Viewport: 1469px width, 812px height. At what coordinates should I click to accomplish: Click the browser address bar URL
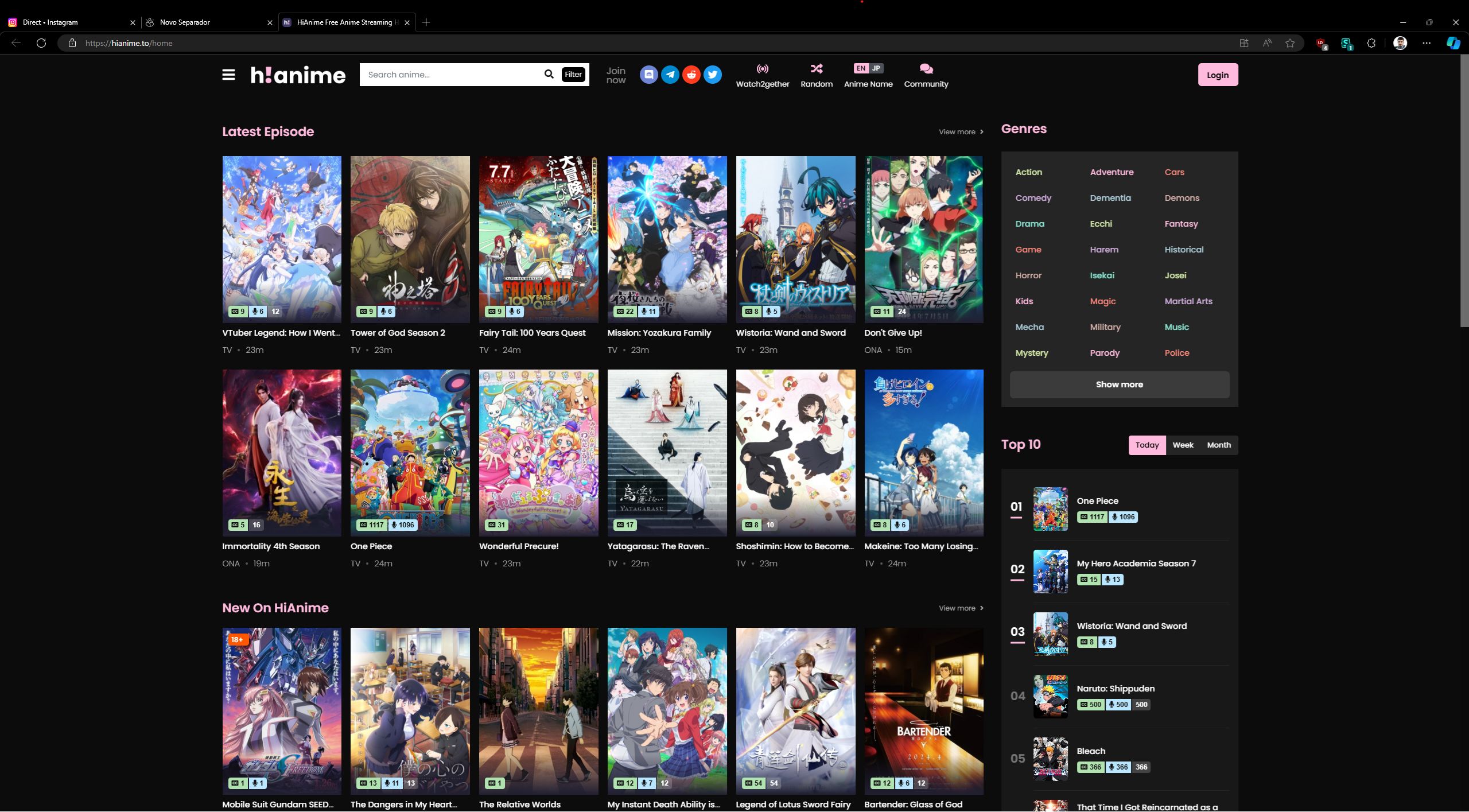(129, 43)
